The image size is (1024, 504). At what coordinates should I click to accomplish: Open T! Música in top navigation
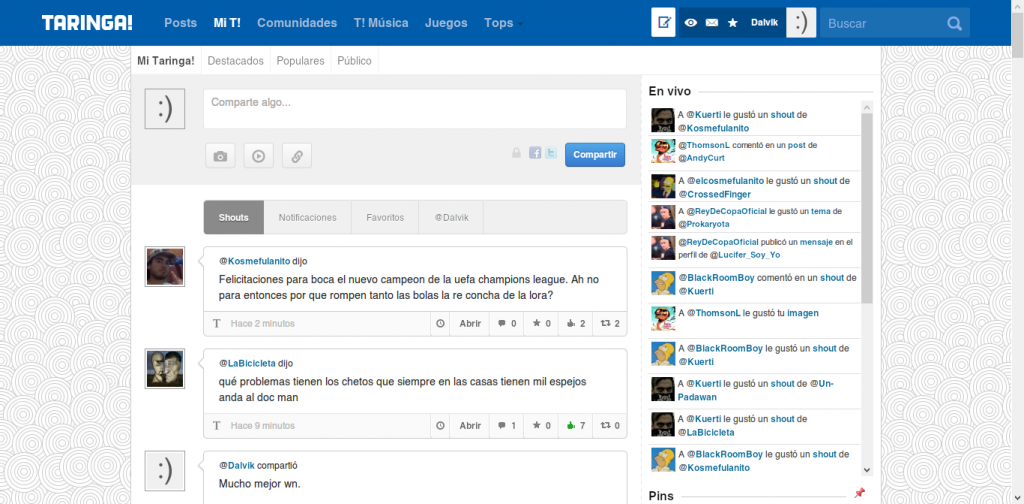point(381,23)
